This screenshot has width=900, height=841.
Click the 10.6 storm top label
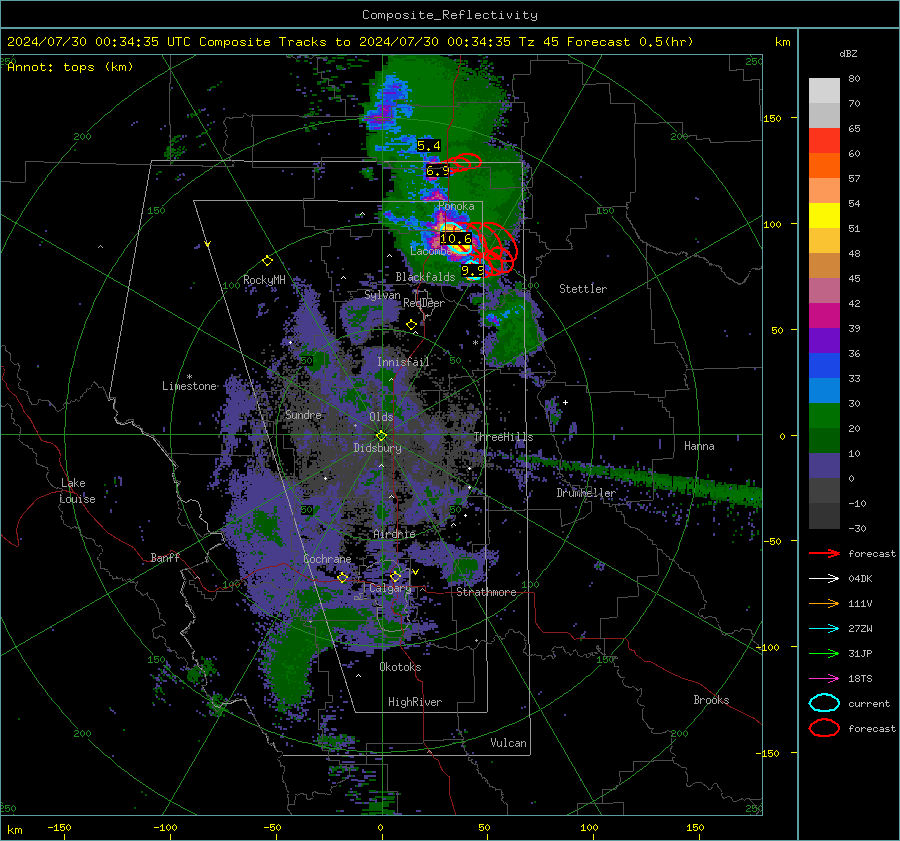pos(456,238)
